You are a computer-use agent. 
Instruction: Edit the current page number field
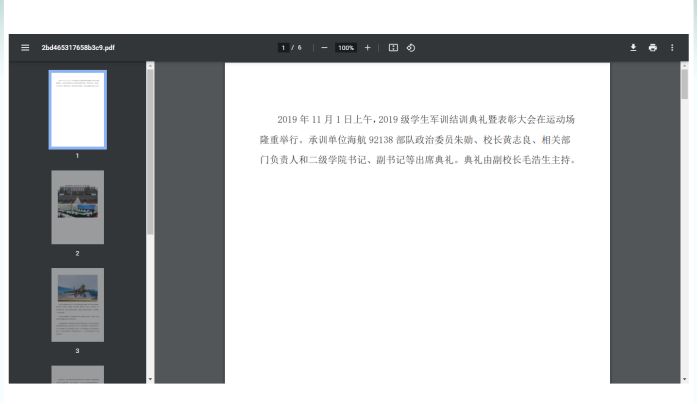(283, 48)
